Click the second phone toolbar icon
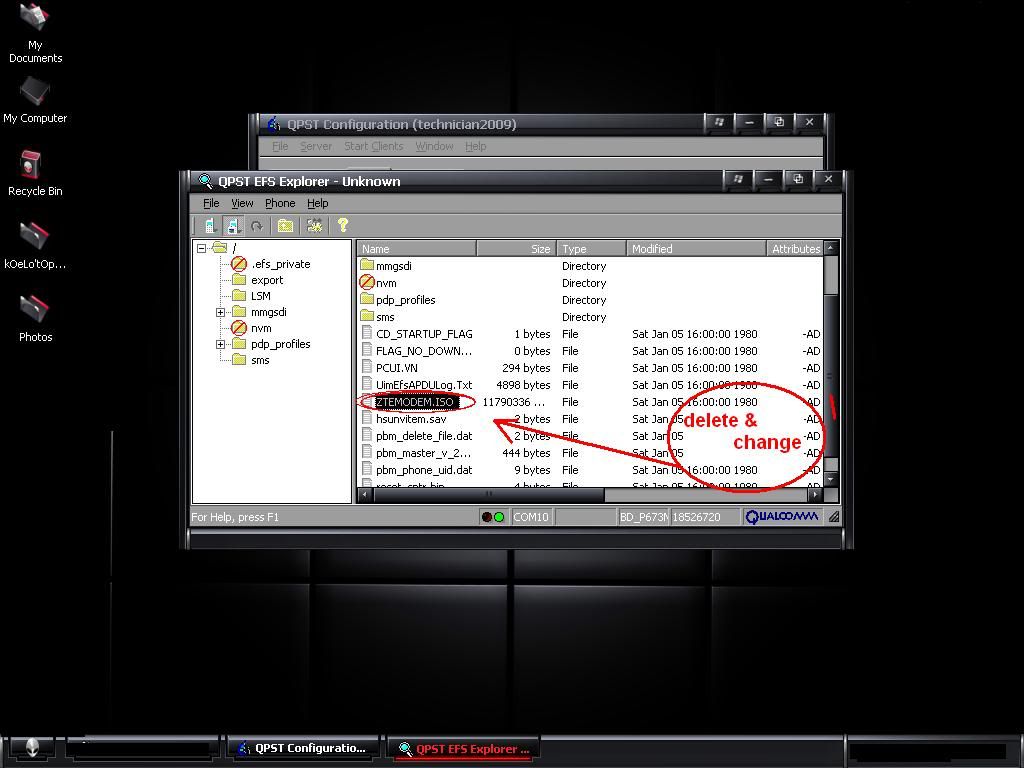Viewport: 1024px width, 768px height. 232,226
